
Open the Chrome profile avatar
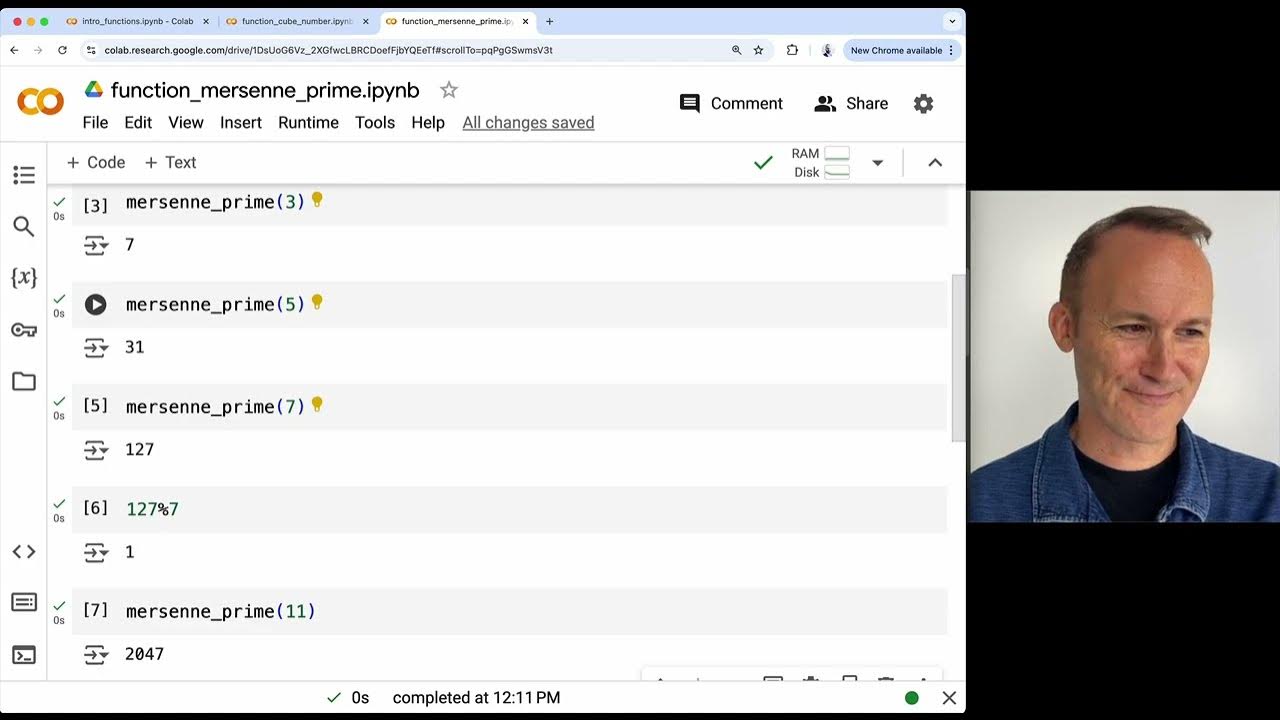tap(827, 50)
